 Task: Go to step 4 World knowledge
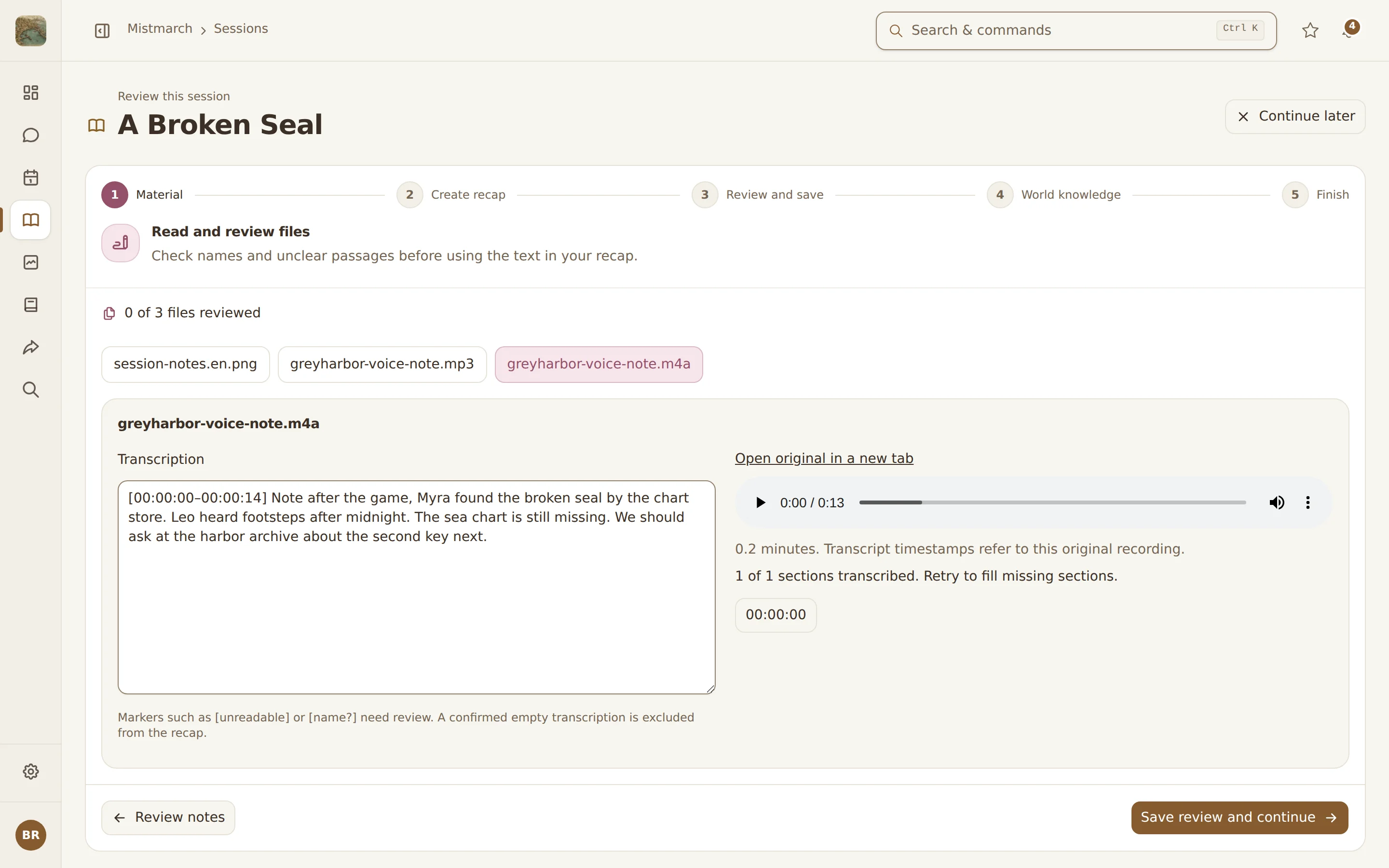(x=1054, y=195)
